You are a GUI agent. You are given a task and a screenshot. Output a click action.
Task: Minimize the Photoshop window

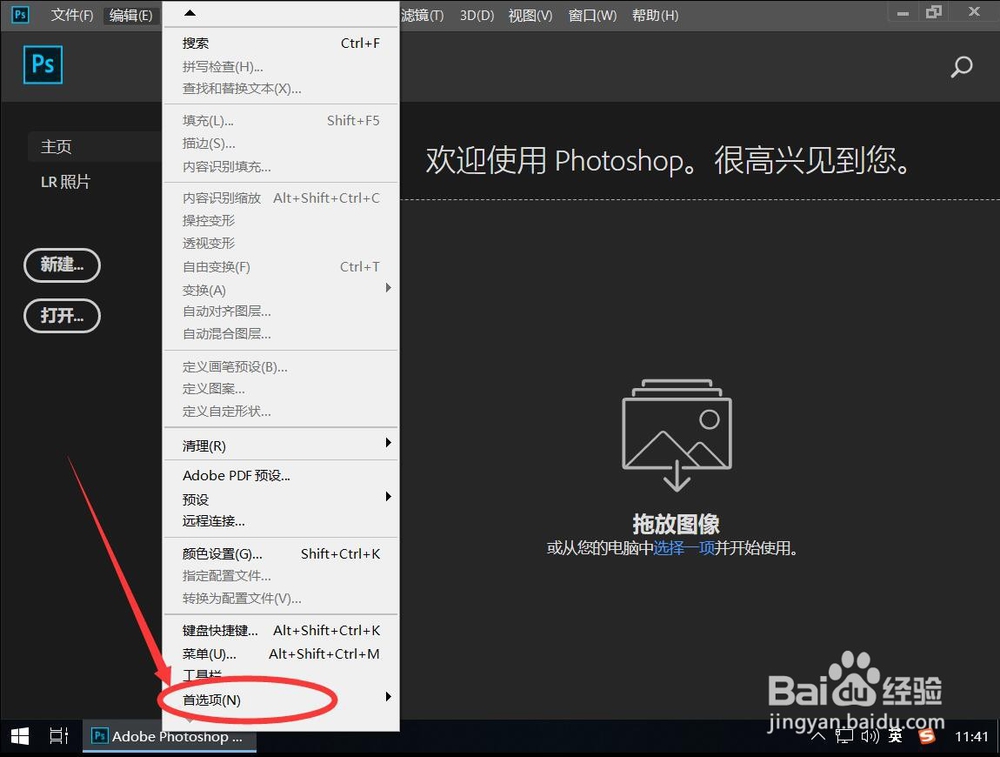click(x=902, y=13)
